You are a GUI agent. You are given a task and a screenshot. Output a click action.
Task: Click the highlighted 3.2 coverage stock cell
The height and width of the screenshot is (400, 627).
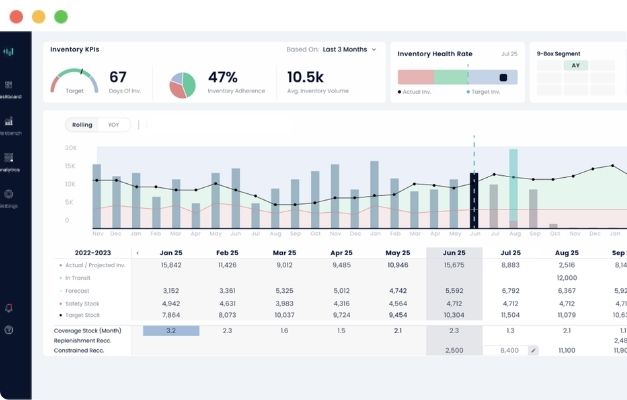171,331
